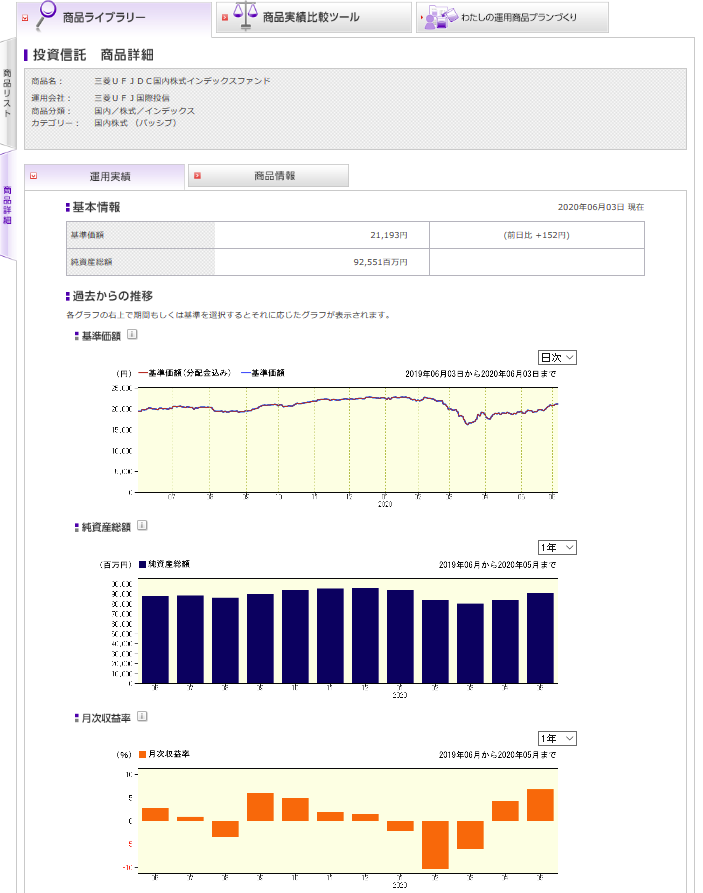The image size is (703, 893).
Task: Open the 1年 period dropdown for 月次収益率
Action: pos(557,738)
